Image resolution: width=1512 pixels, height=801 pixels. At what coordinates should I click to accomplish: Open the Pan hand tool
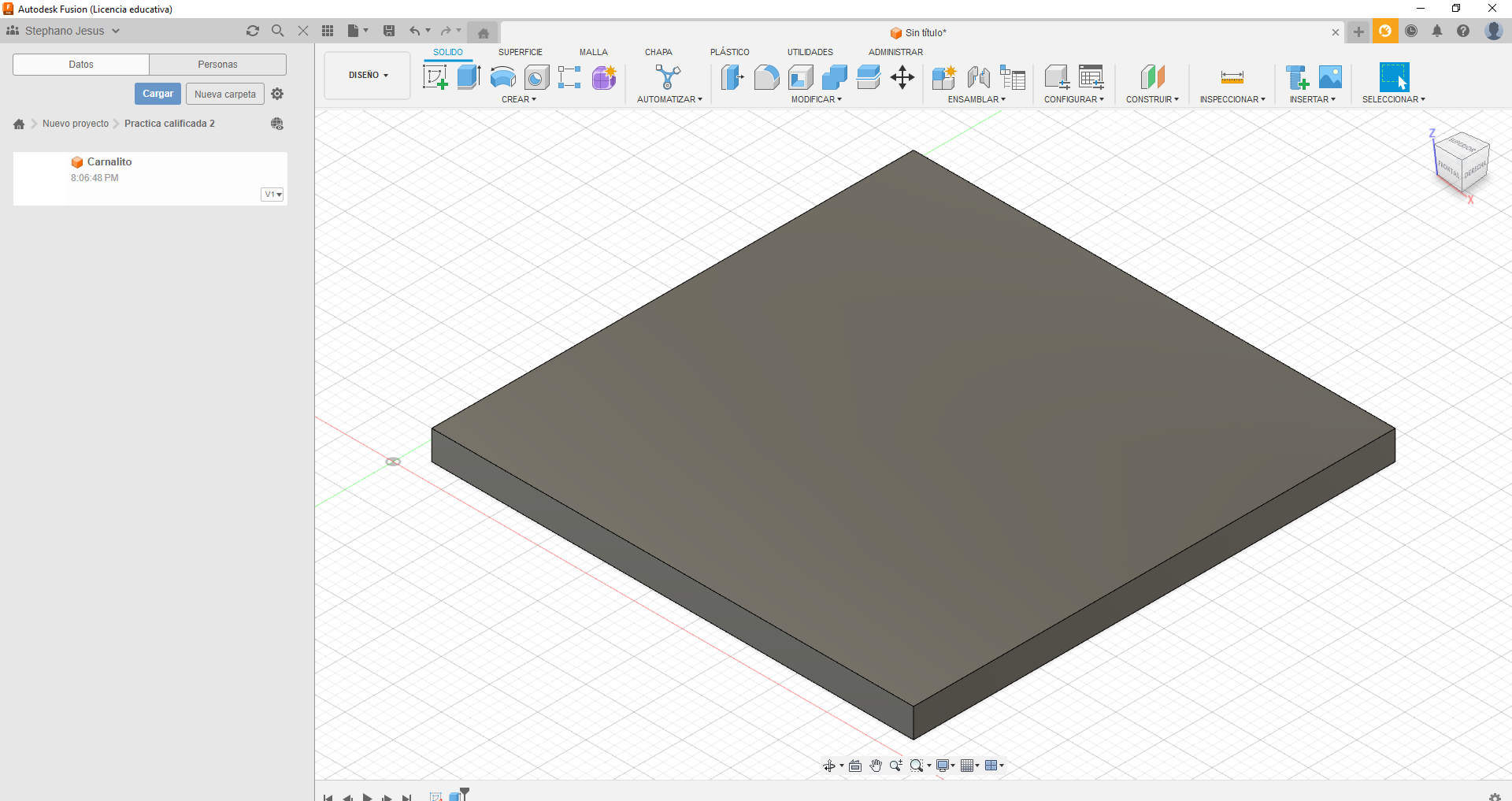[x=876, y=766]
